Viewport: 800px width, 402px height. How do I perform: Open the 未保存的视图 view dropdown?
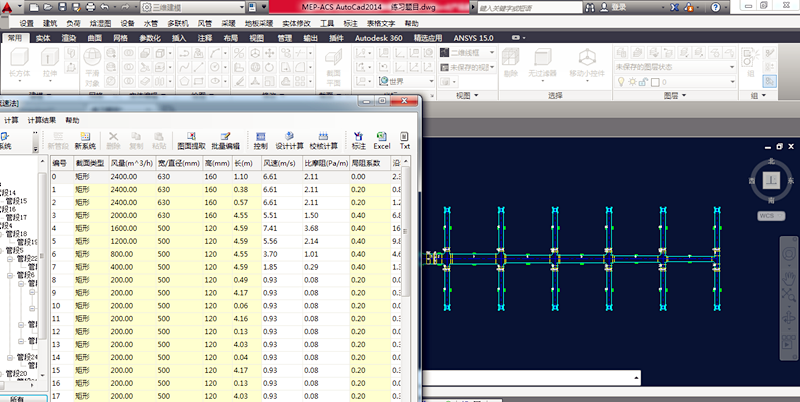[x=467, y=67]
